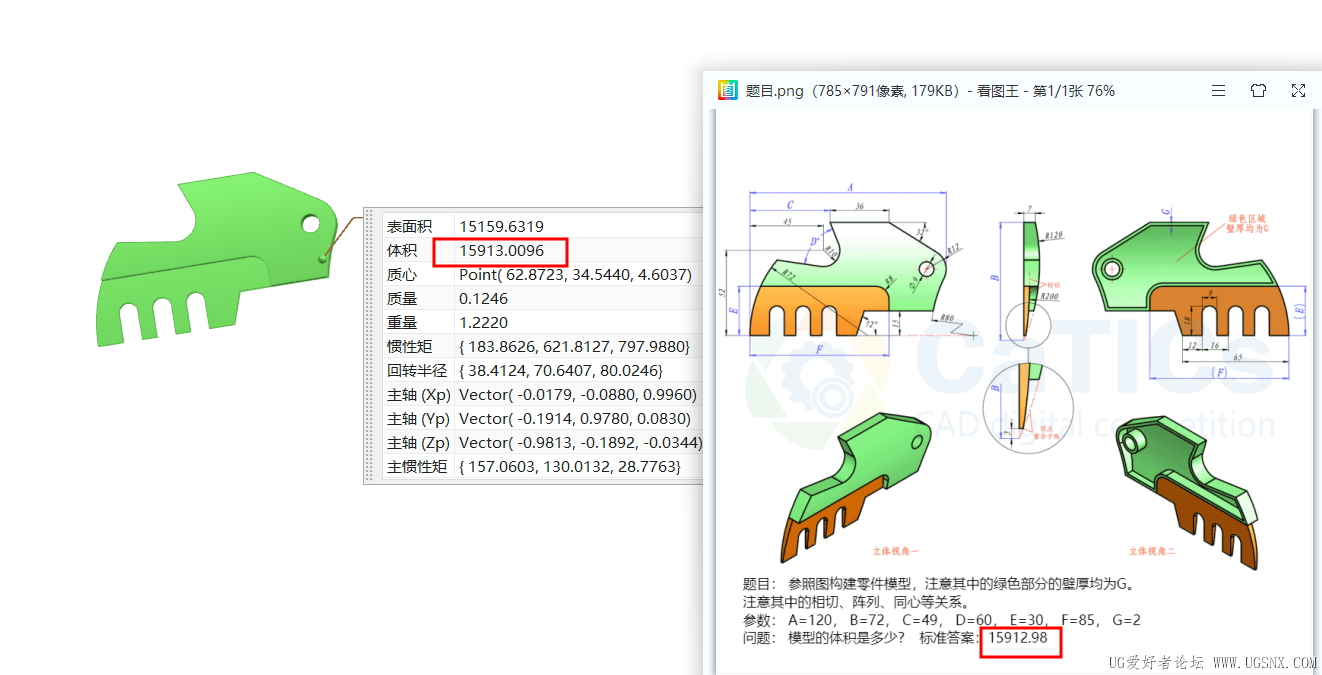The height and width of the screenshot is (675, 1322).
Task: Click the 76% zoom indicator
Action: coord(1099,90)
